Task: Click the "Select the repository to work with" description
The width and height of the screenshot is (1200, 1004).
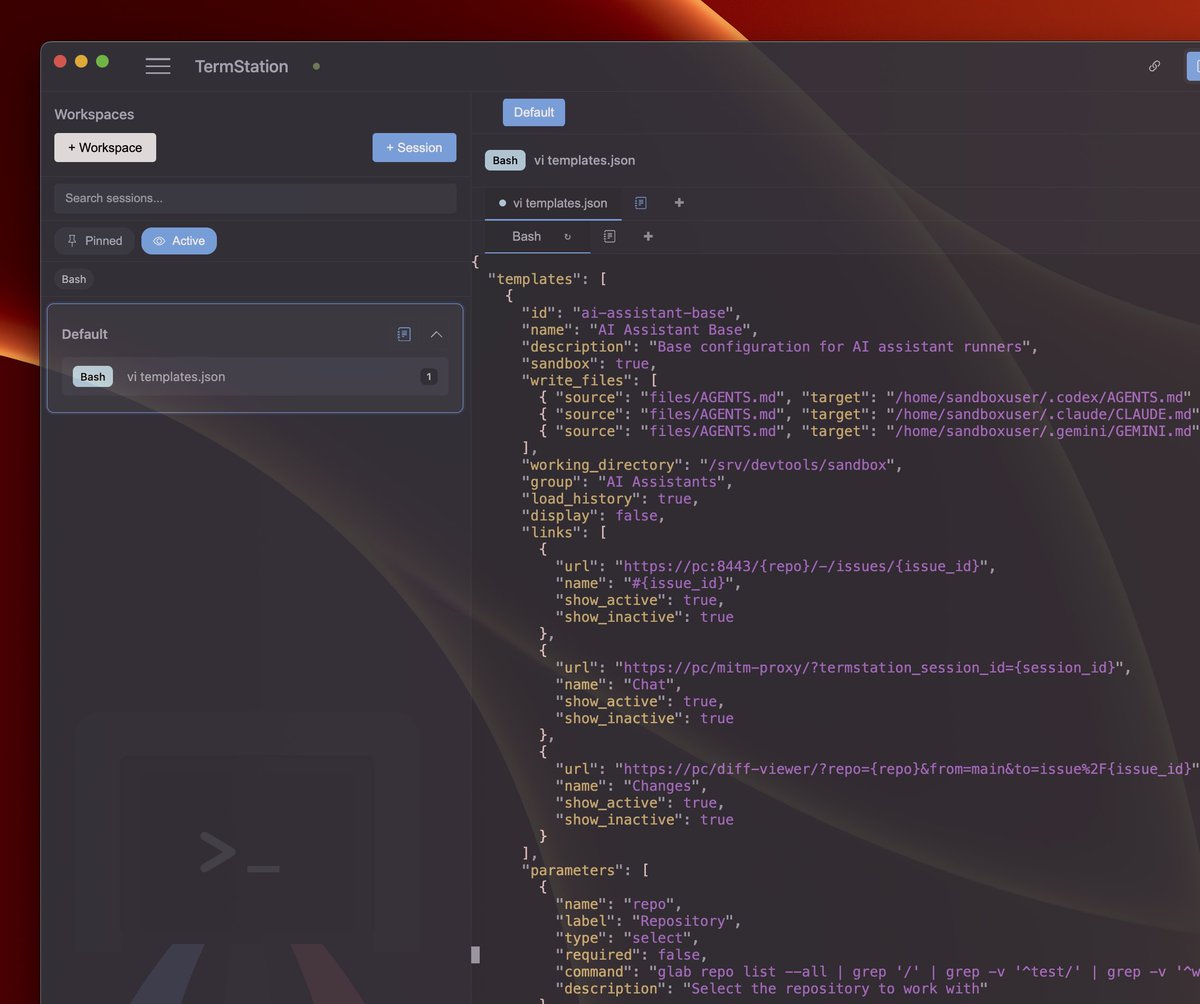Action: tap(834, 989)
